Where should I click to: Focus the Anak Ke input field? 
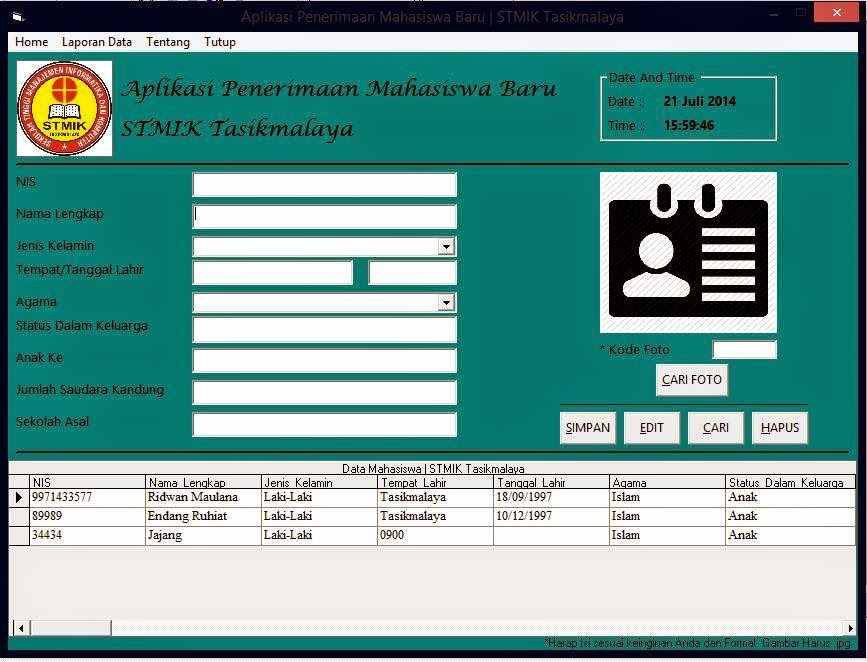tap(325, 361)
